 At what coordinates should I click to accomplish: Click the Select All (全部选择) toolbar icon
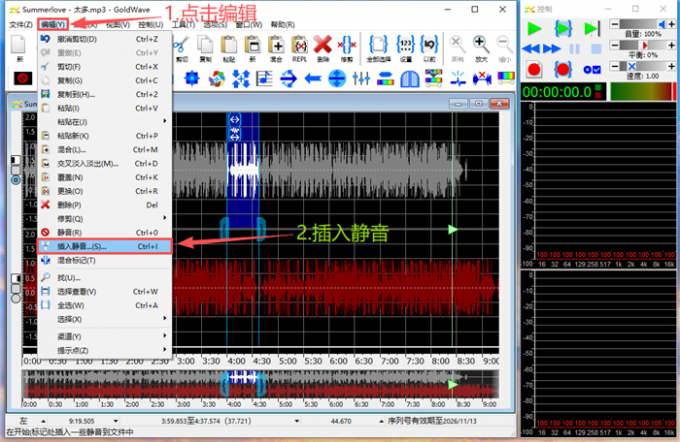(x=378, y=45)
